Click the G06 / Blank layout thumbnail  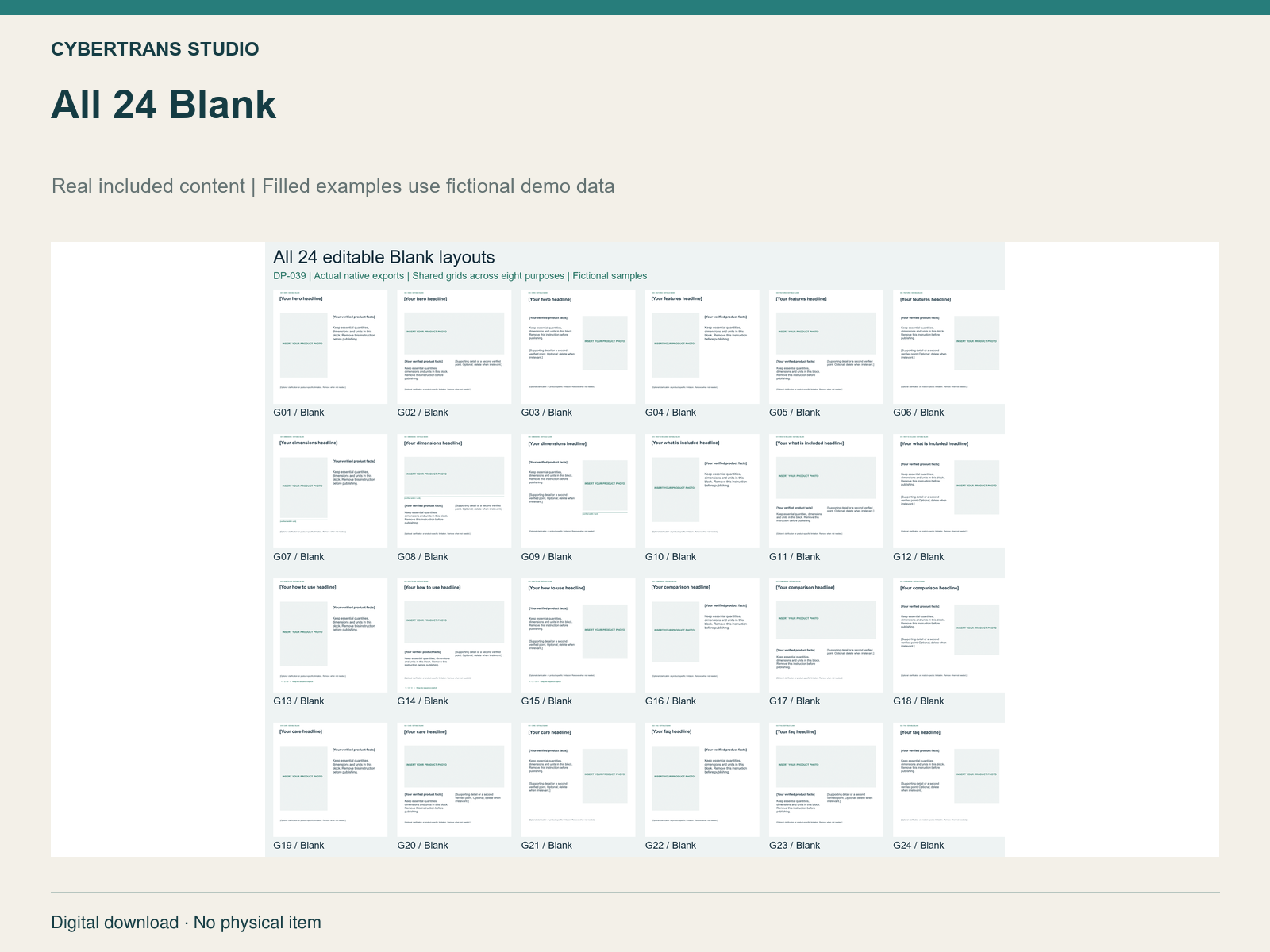(x=949, y=347)
